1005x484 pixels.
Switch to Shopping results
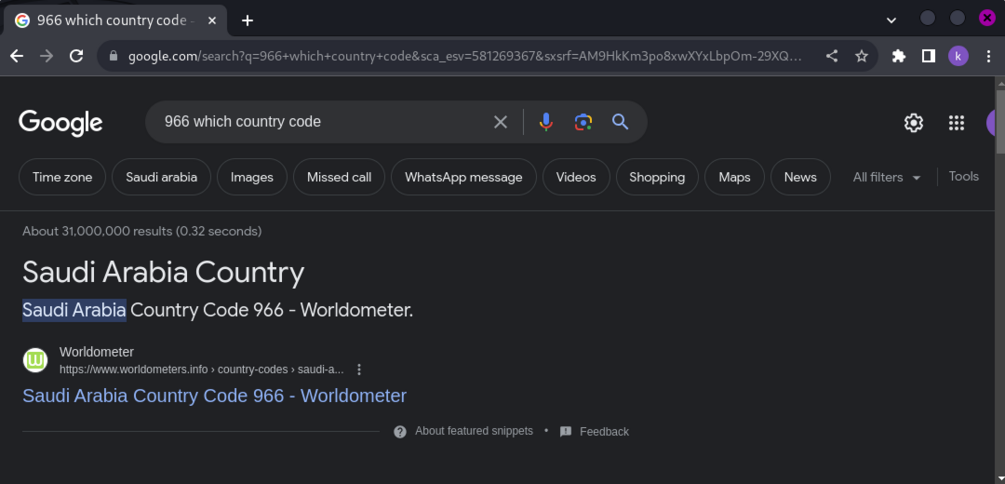tap(657, 177)
